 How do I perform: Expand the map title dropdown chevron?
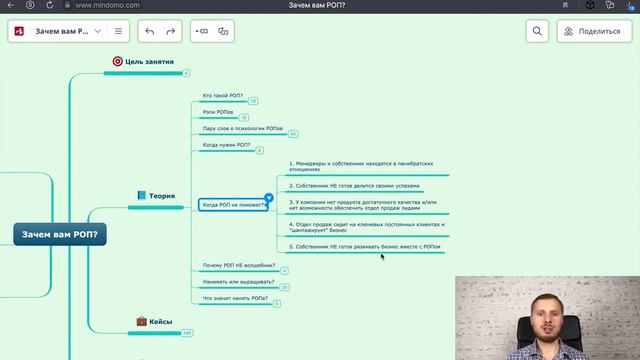pos(98,31)
